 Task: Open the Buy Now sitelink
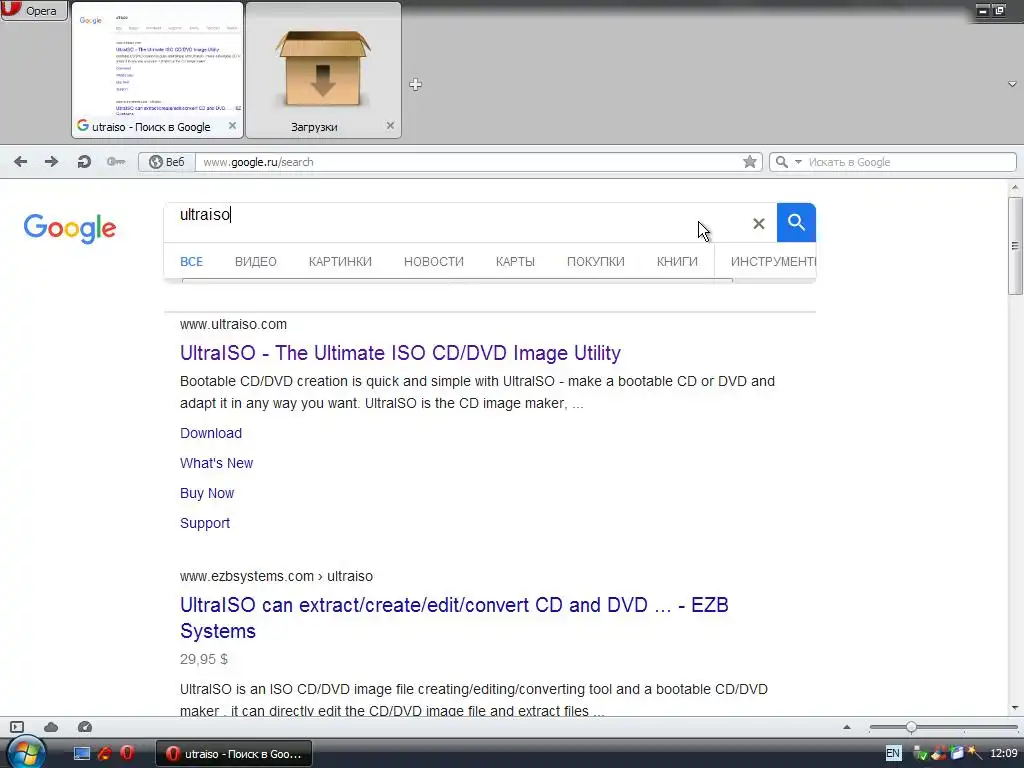tap(207, 494)
